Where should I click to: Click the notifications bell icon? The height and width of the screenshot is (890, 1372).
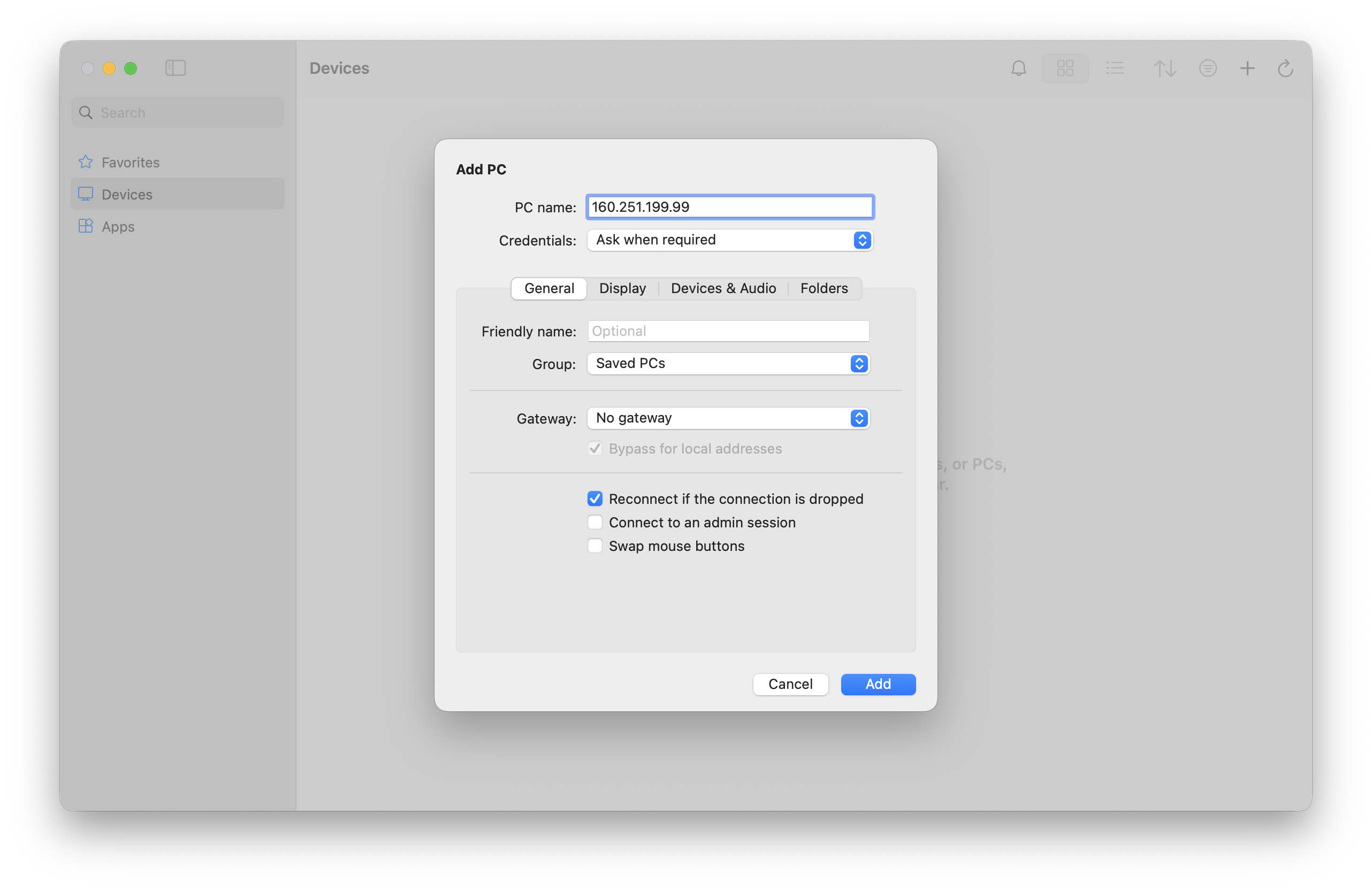pos(1019,68)
